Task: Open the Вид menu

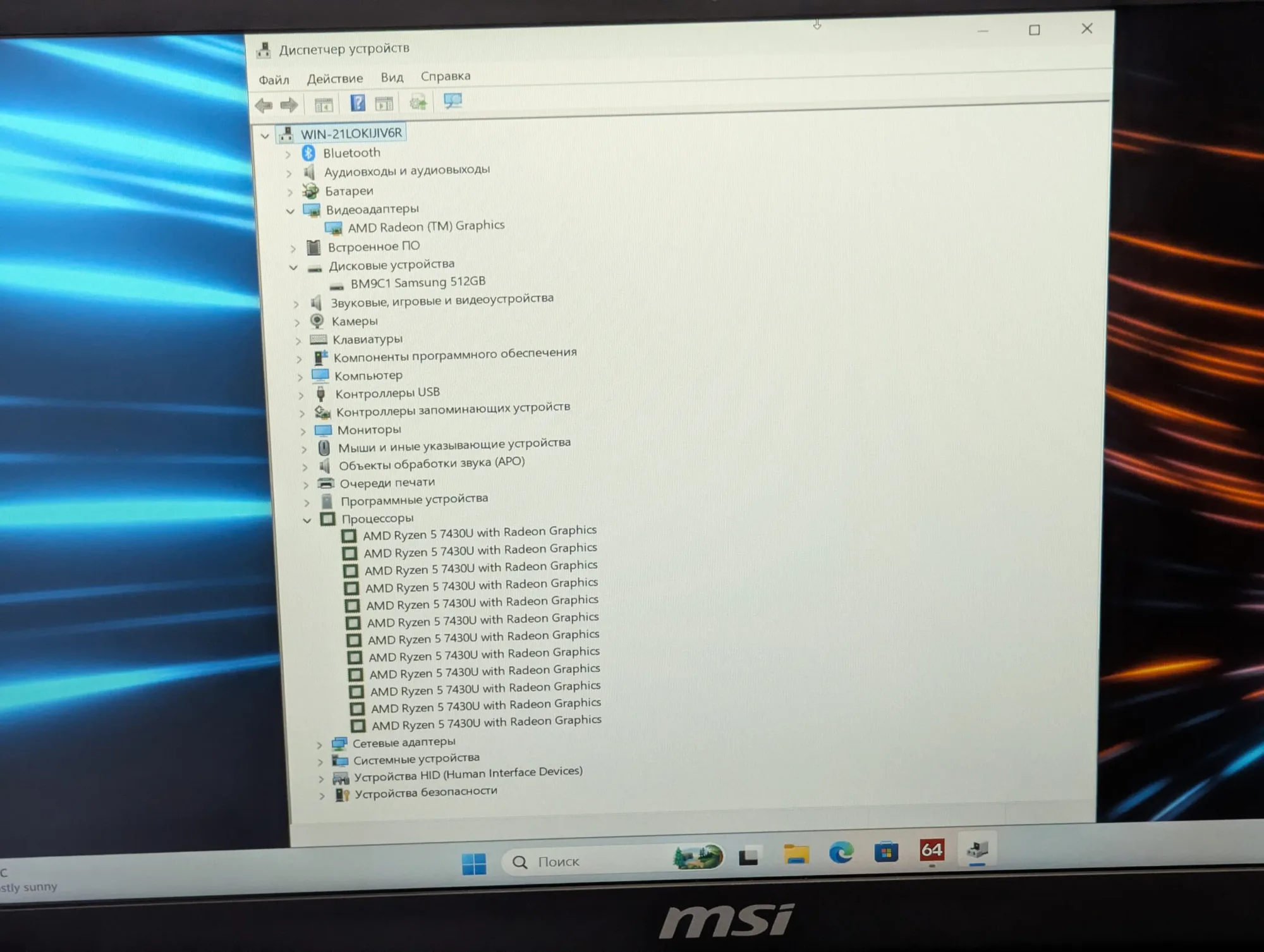Action: point(392,77)
